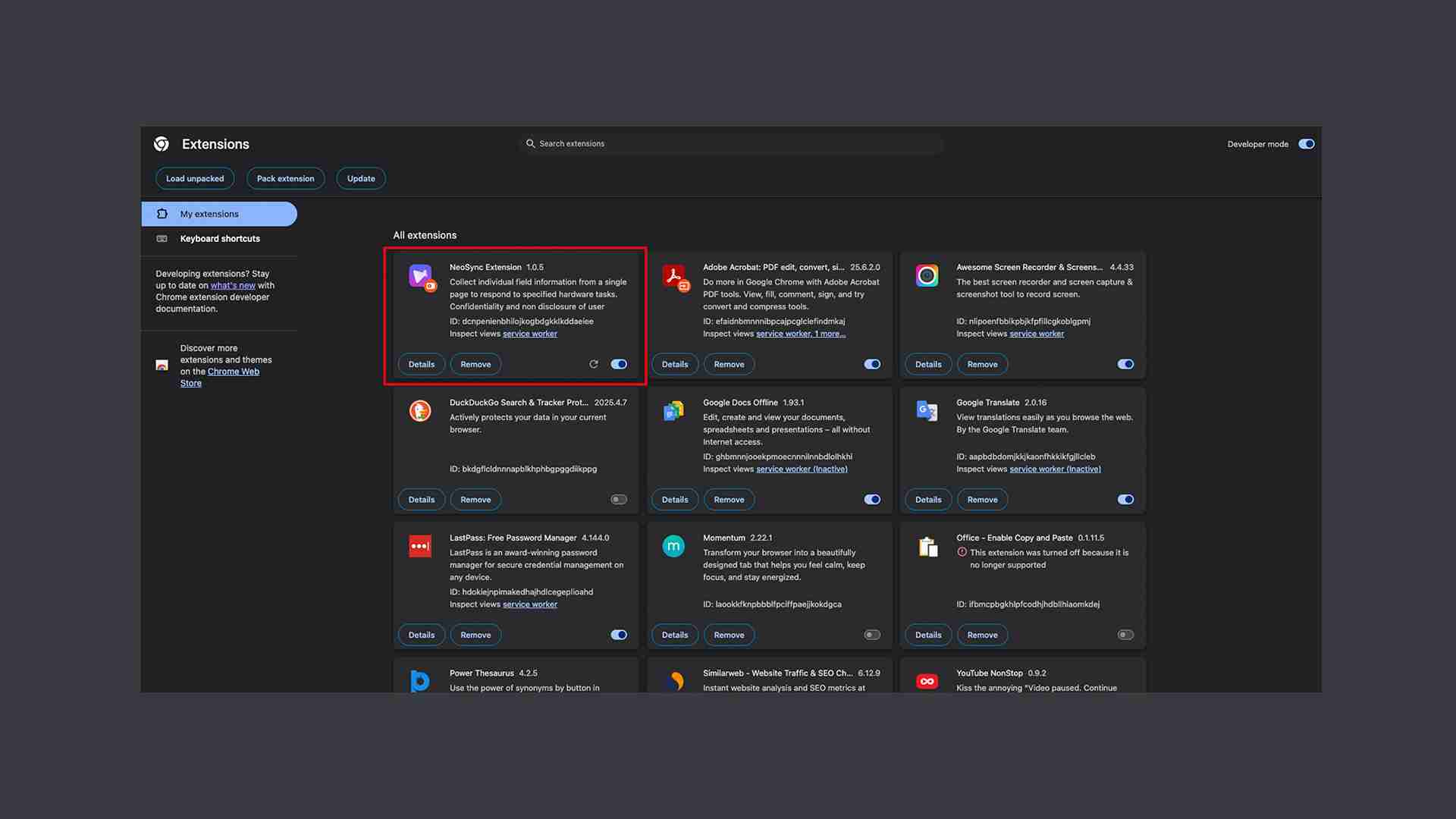Open Details for DuckDuckGo extension
This screenshot has height=819, width=1456.
[x=422, y=500]
